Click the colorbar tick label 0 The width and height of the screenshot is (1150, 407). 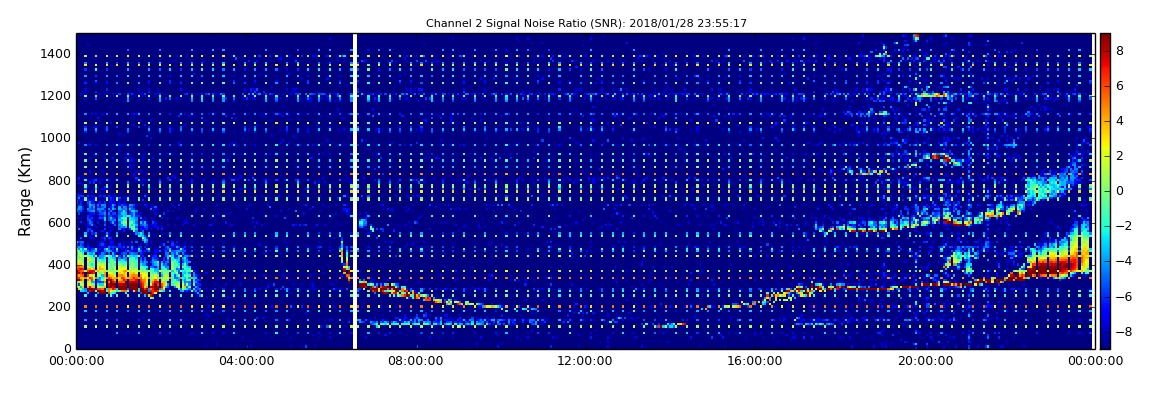[1120, 191]
